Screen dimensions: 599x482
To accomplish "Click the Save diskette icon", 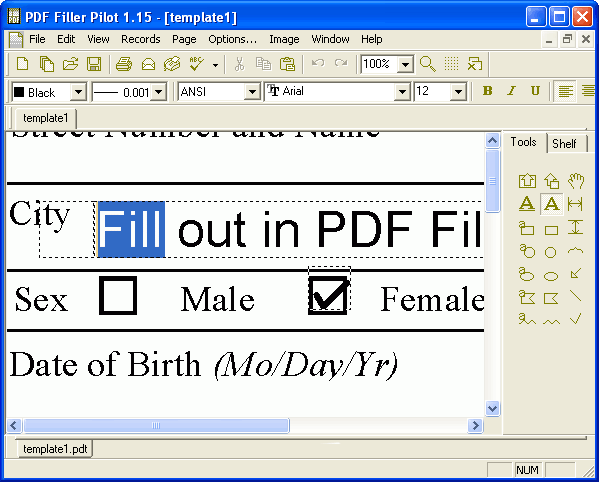I will click(94, 64).
